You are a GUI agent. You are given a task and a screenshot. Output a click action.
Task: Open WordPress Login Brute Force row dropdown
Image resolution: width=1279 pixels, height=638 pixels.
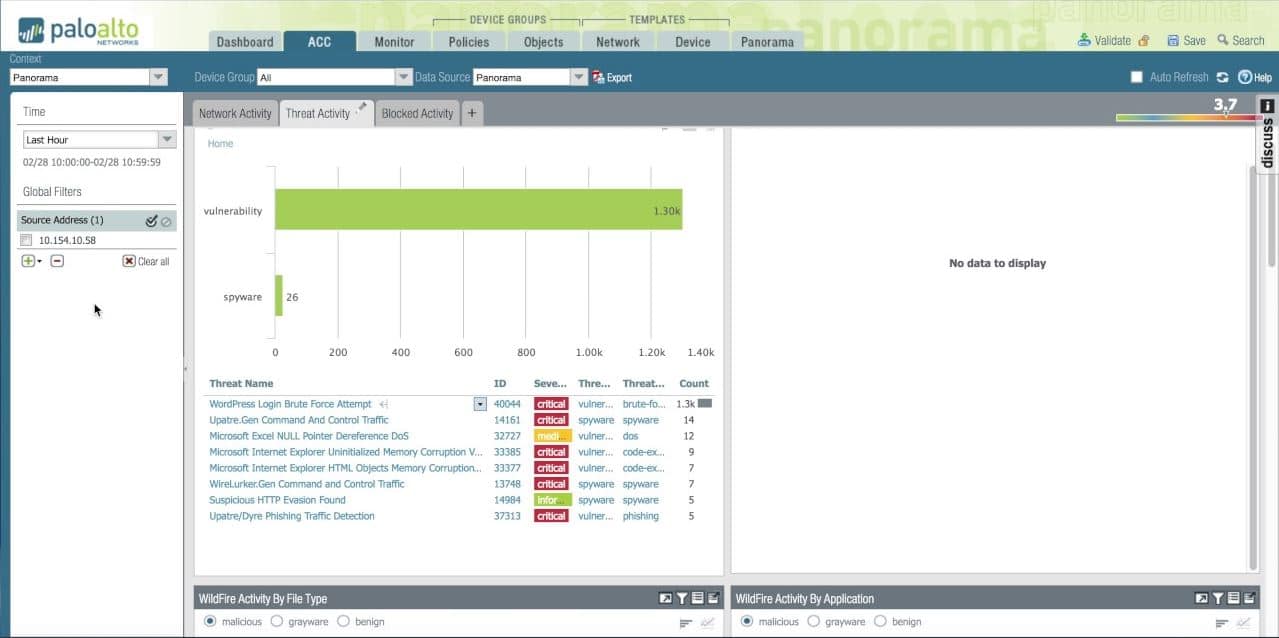(x=480, y=404)
